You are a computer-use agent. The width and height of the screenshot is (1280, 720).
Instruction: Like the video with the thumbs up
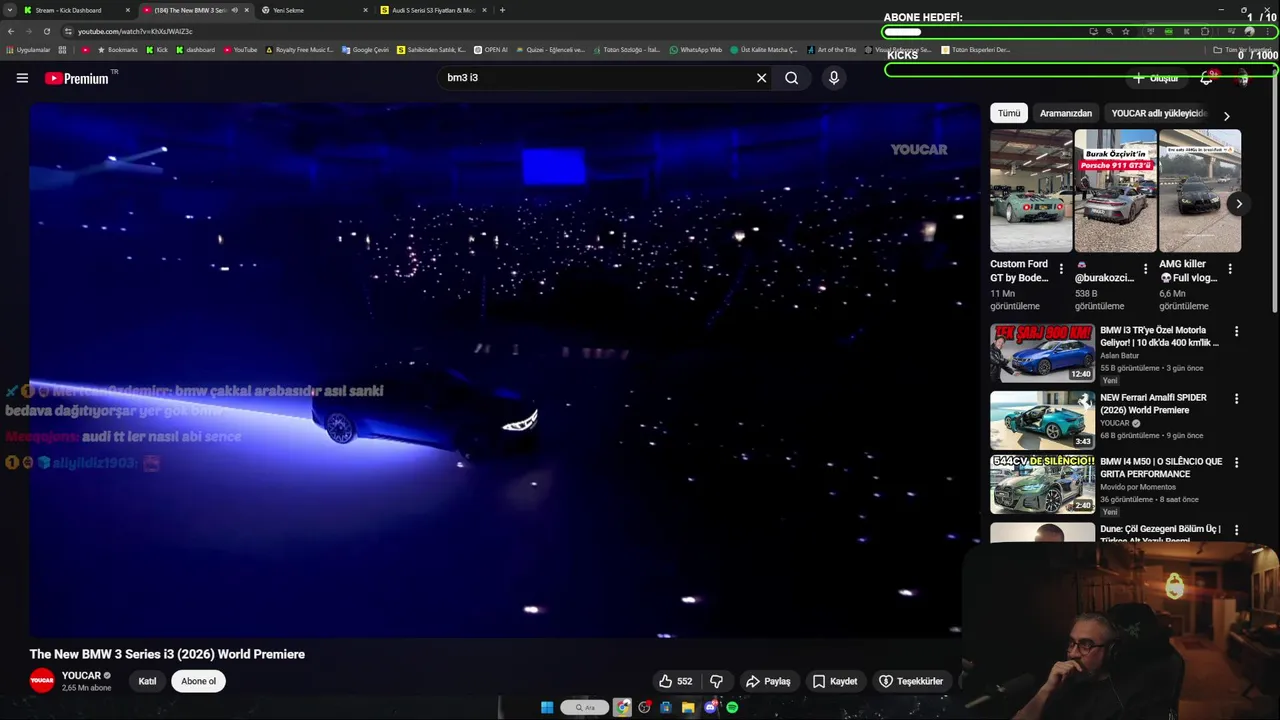tap(675, 681)
